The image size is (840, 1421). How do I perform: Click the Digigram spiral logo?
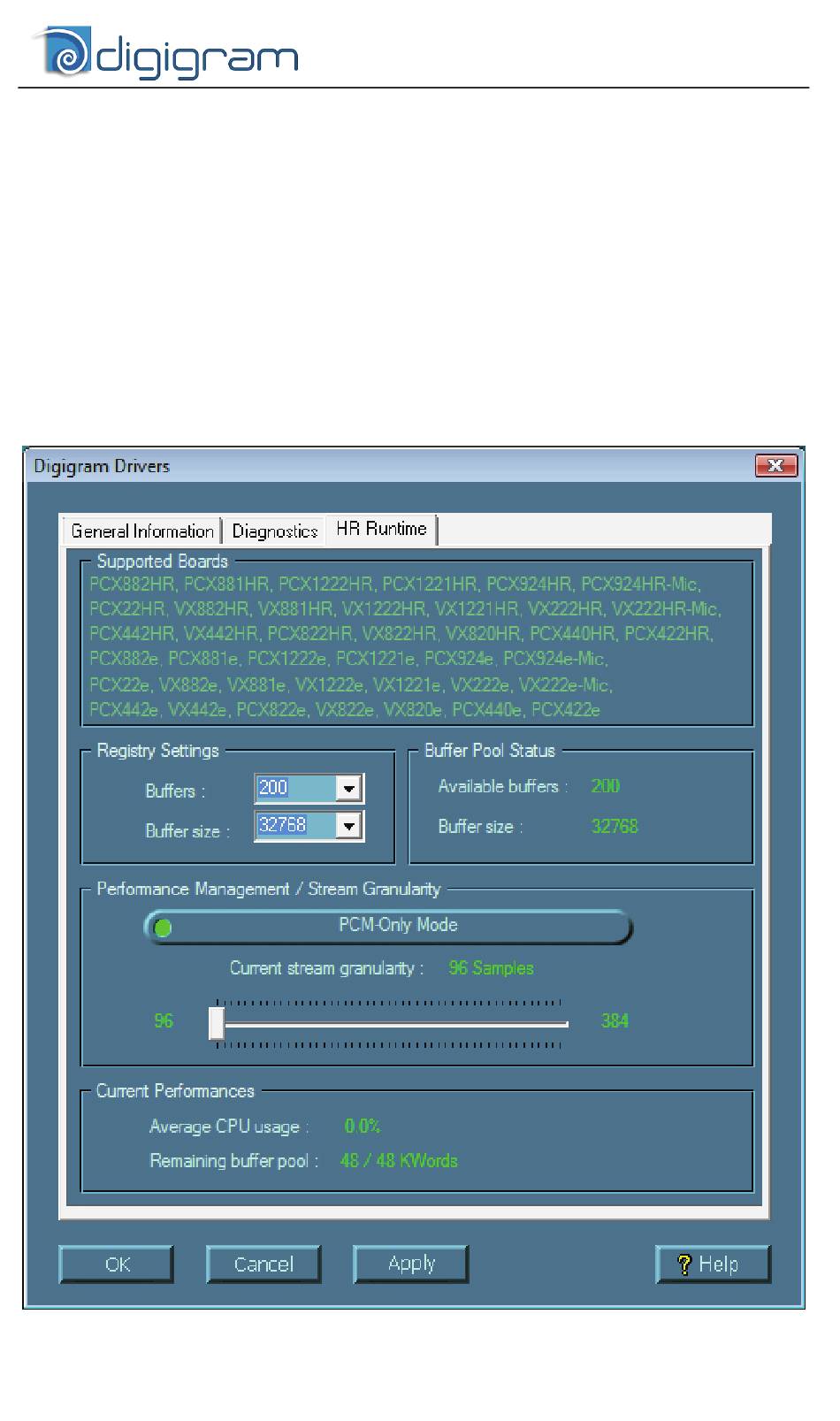62,52
